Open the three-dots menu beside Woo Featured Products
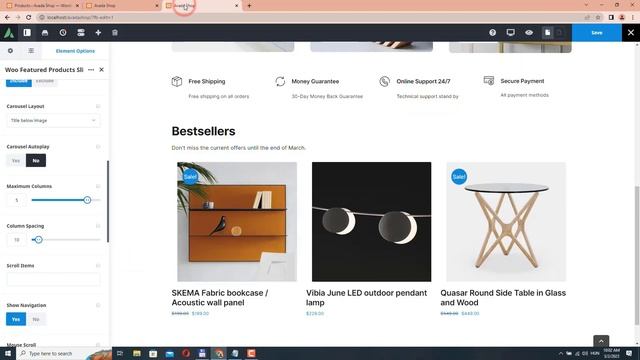Screen dimensions: 640x360 tap(91, 70)
